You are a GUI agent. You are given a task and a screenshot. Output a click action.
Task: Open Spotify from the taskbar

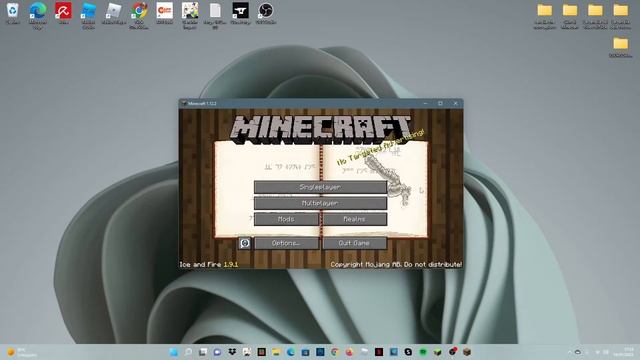pyautogui.click(x=423, y=352)
